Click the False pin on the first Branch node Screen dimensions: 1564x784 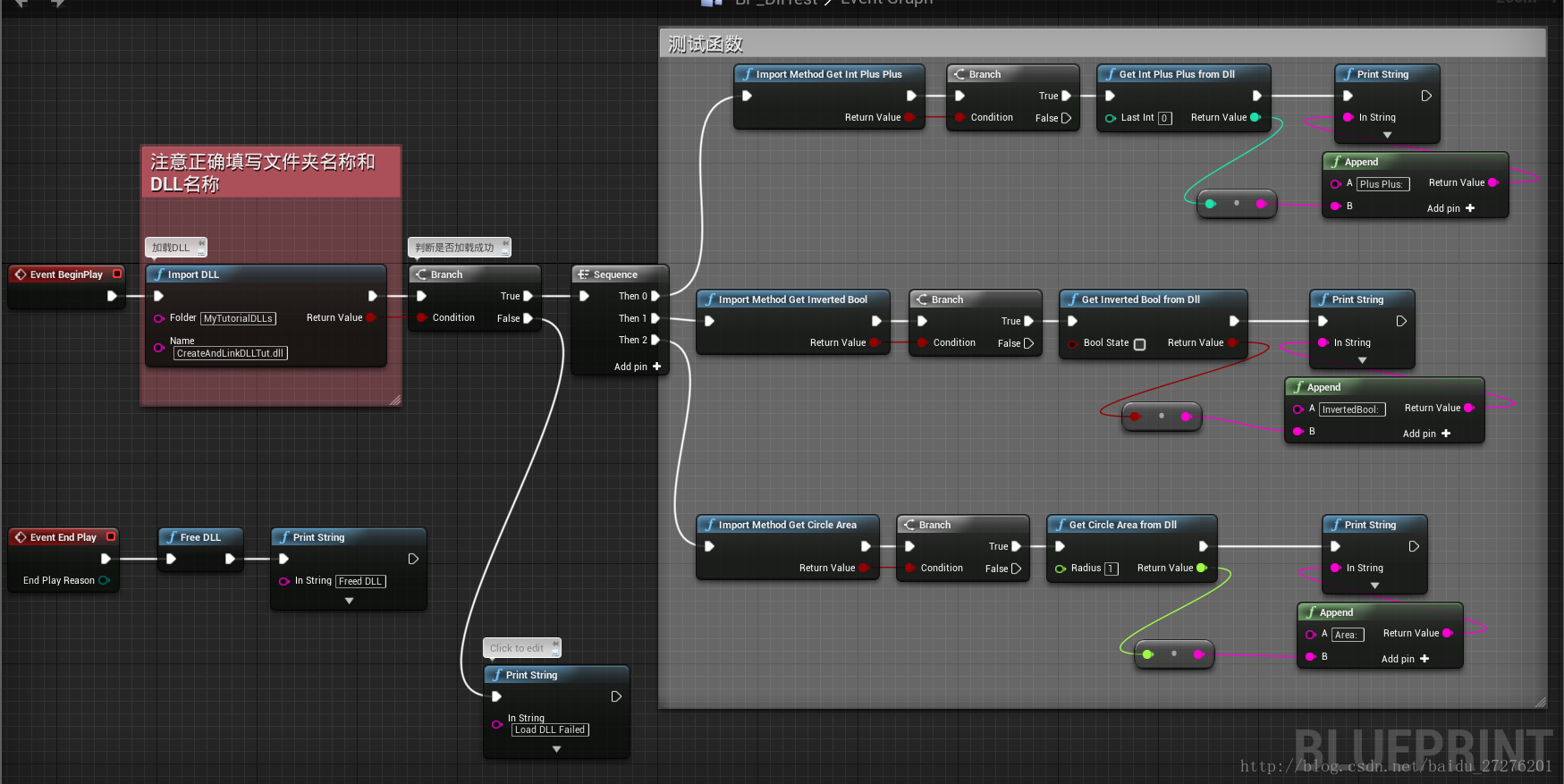[x=528, y=318]
